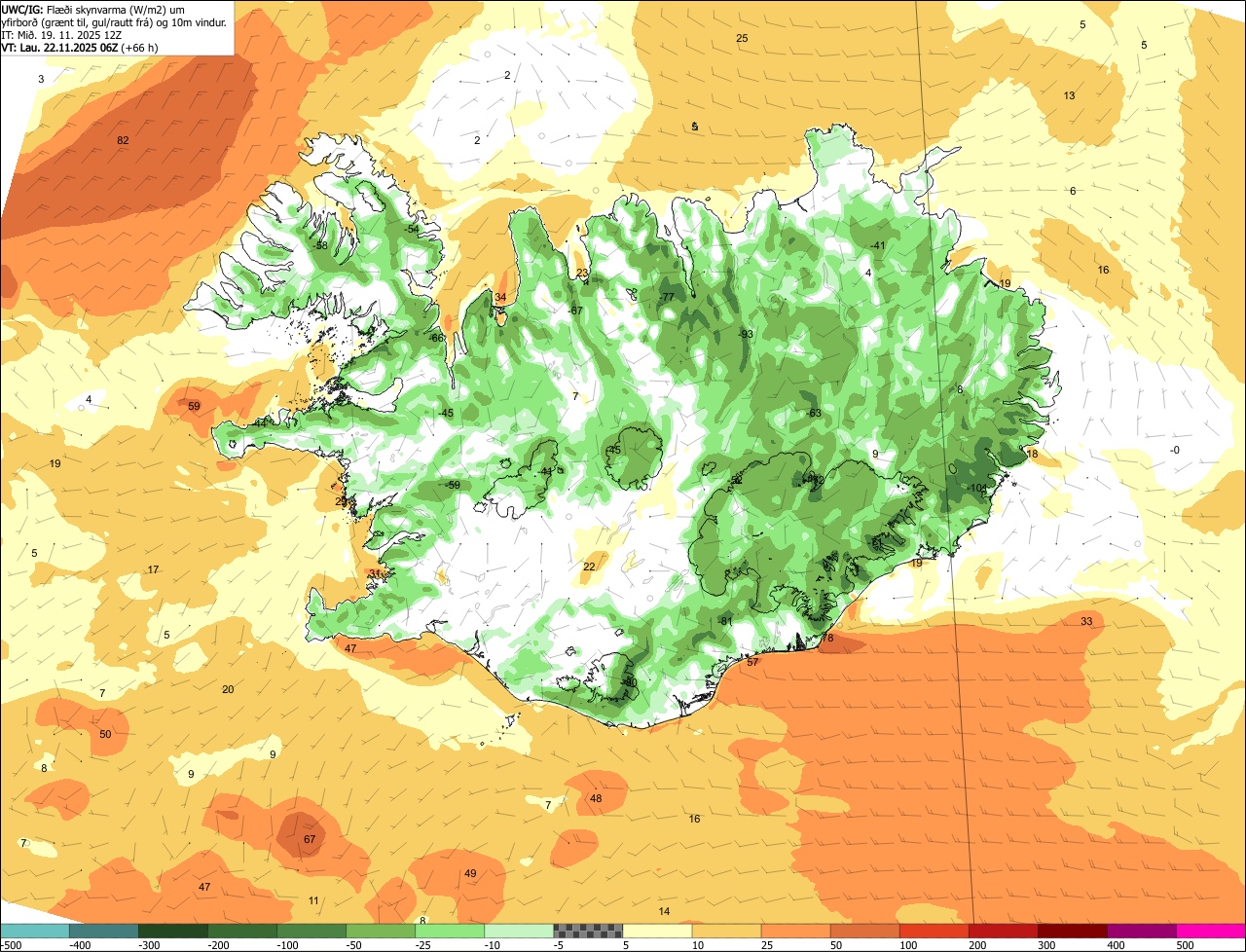Click the value 49 in the southern sea
The width and height of the screenshot is (1246, 952).
(470, 873)
